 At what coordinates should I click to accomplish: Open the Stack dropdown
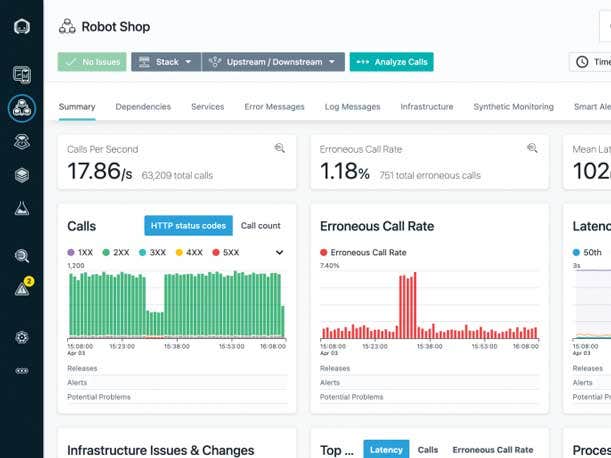point(165,62)
